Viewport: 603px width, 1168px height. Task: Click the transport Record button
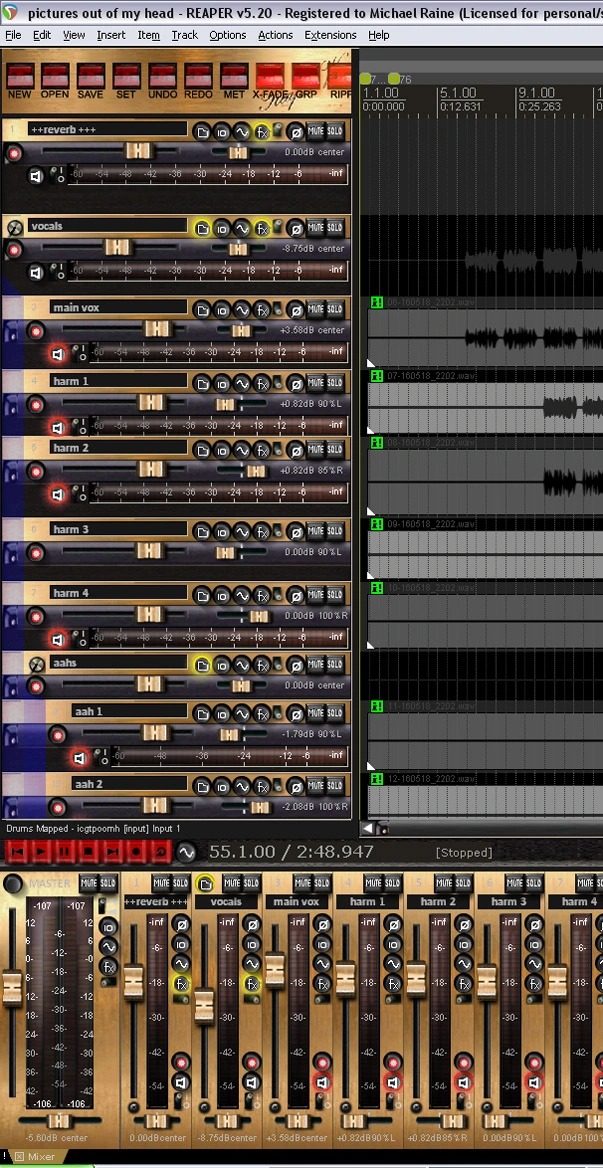pos(136,851)
